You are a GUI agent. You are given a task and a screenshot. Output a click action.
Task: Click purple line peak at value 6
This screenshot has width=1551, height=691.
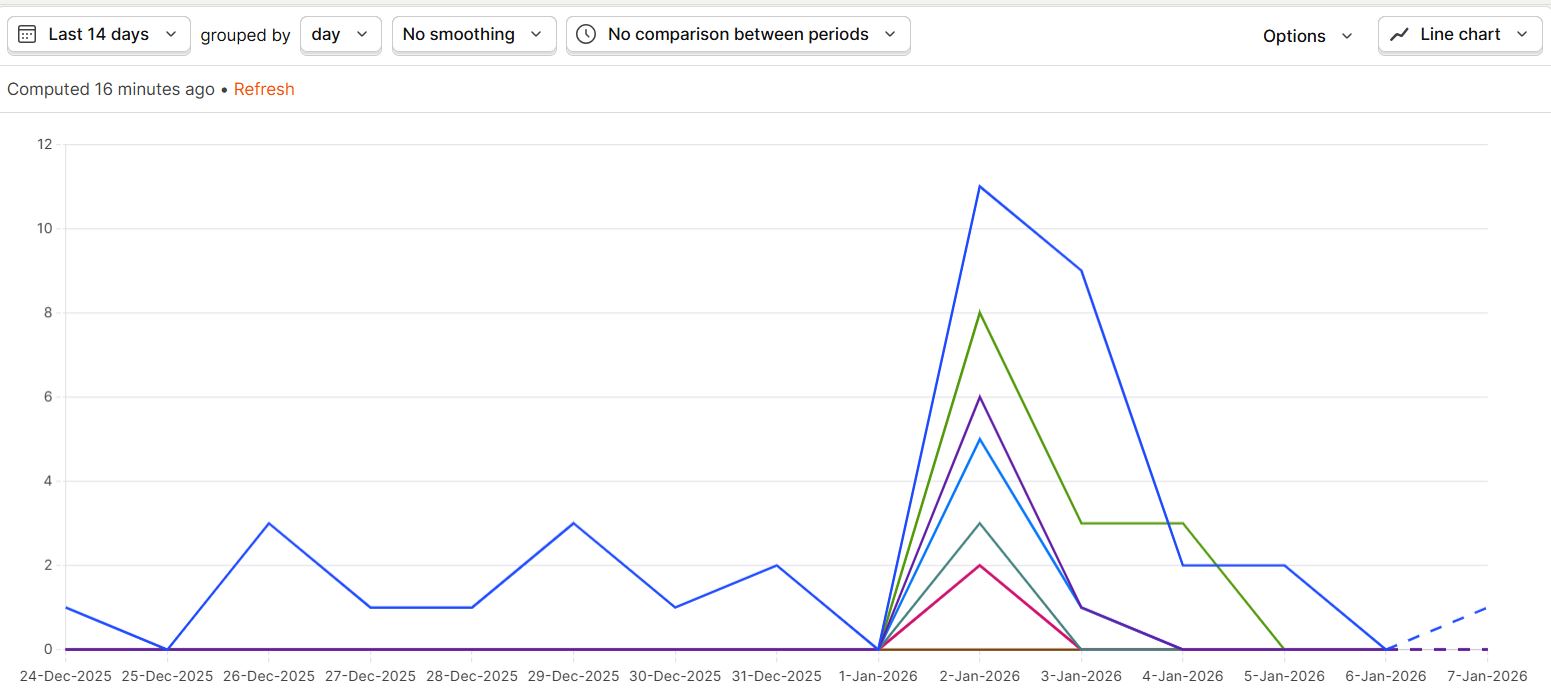tap(980, 397)
